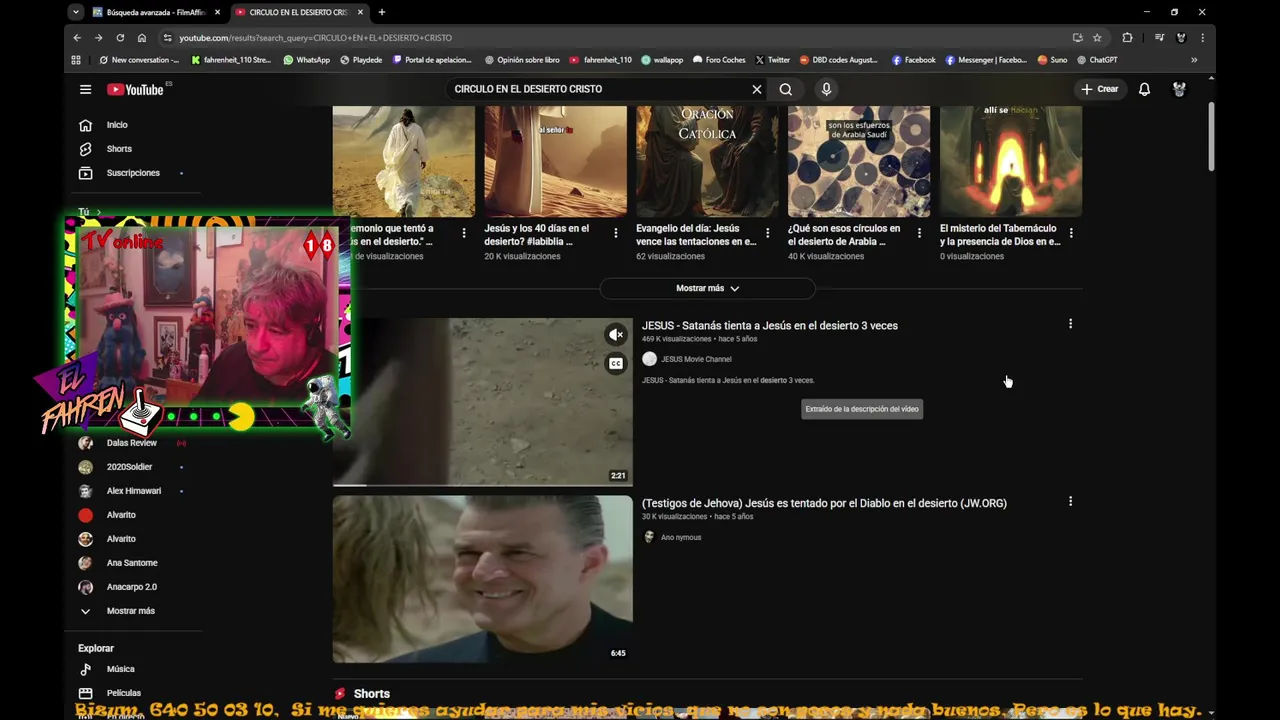Open the Oración Católica short thumbnail
Screen dimensions: 1280x720
pos(707,161)
